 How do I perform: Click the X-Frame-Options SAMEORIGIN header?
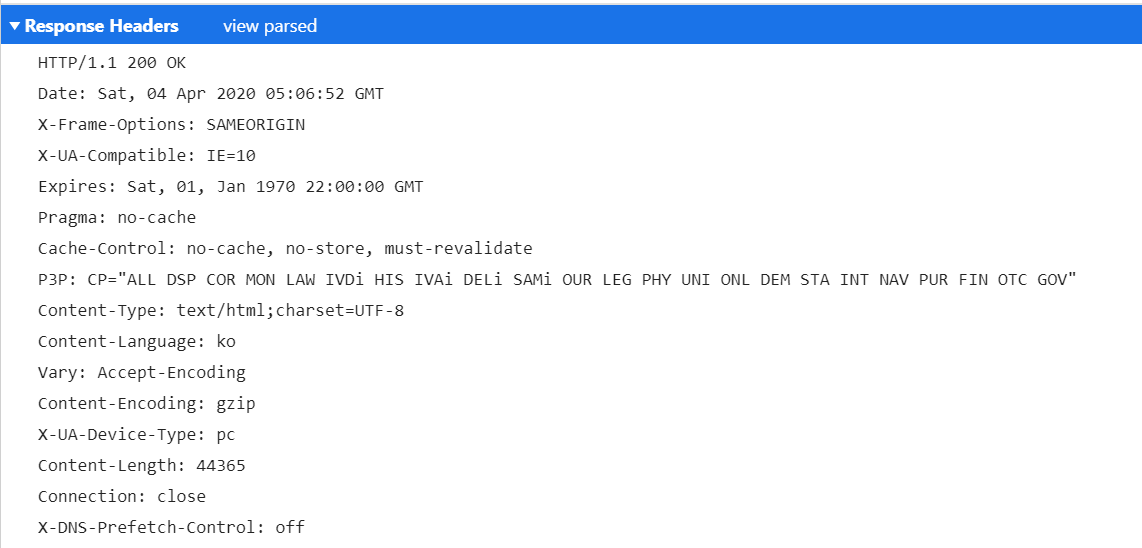(x=171, y=125)
